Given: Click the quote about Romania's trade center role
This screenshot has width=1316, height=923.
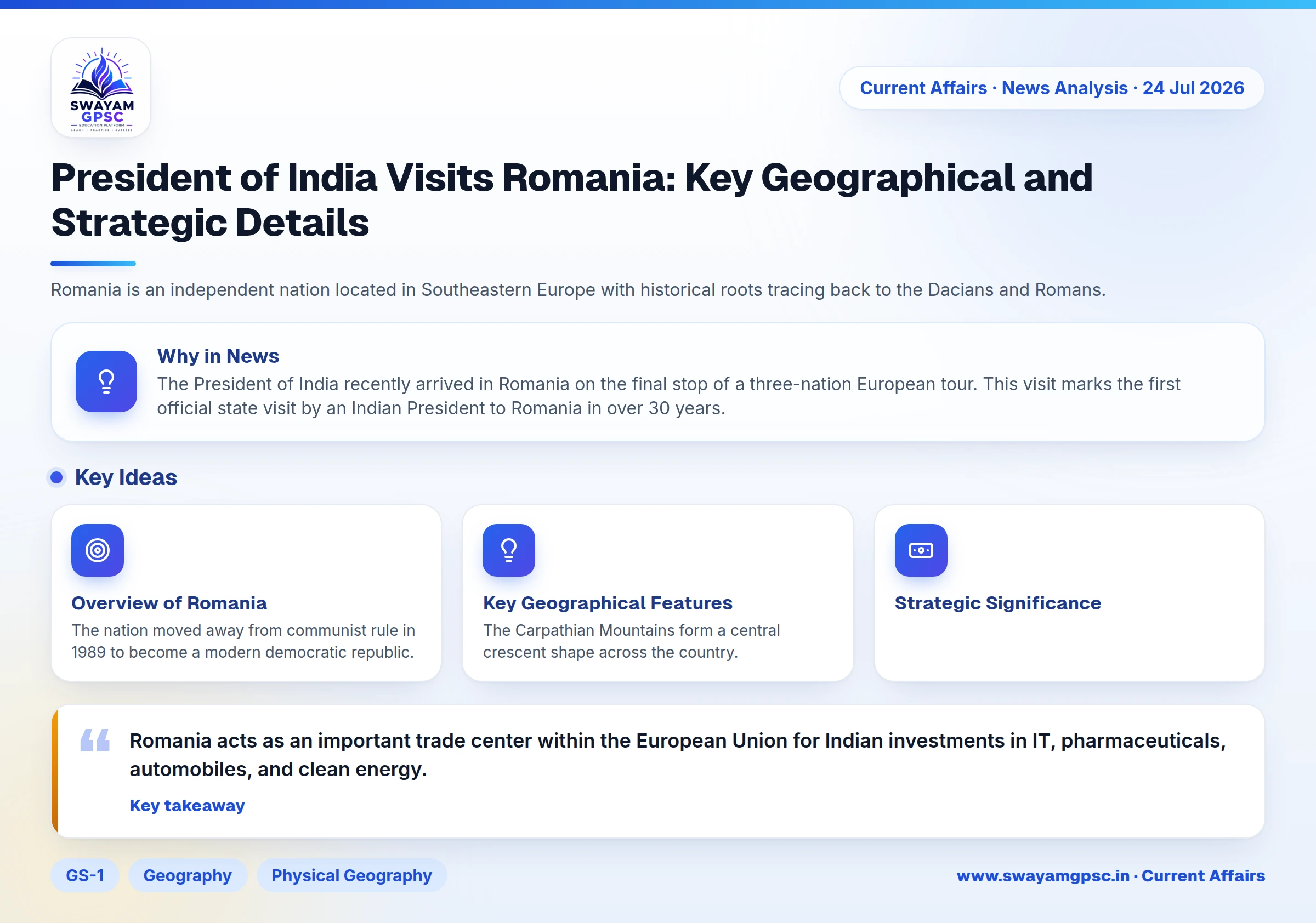Looking at the screenshot, I should click(678, 755).
